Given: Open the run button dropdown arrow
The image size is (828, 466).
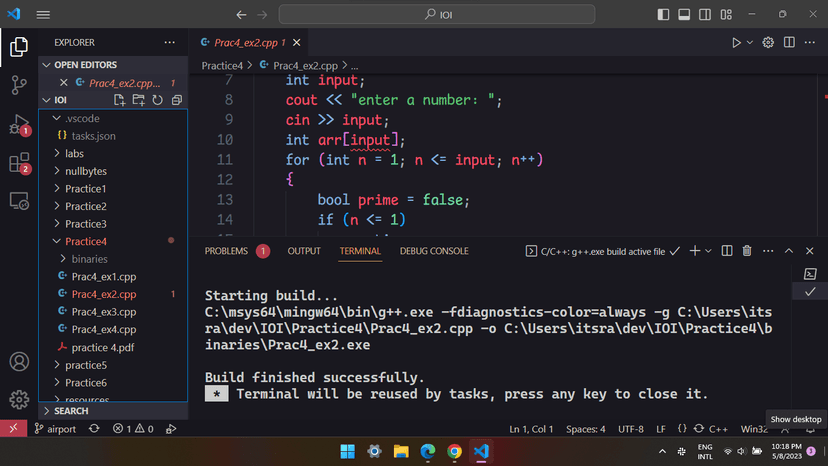Looking at the screenshot, I should pos(750,43).
